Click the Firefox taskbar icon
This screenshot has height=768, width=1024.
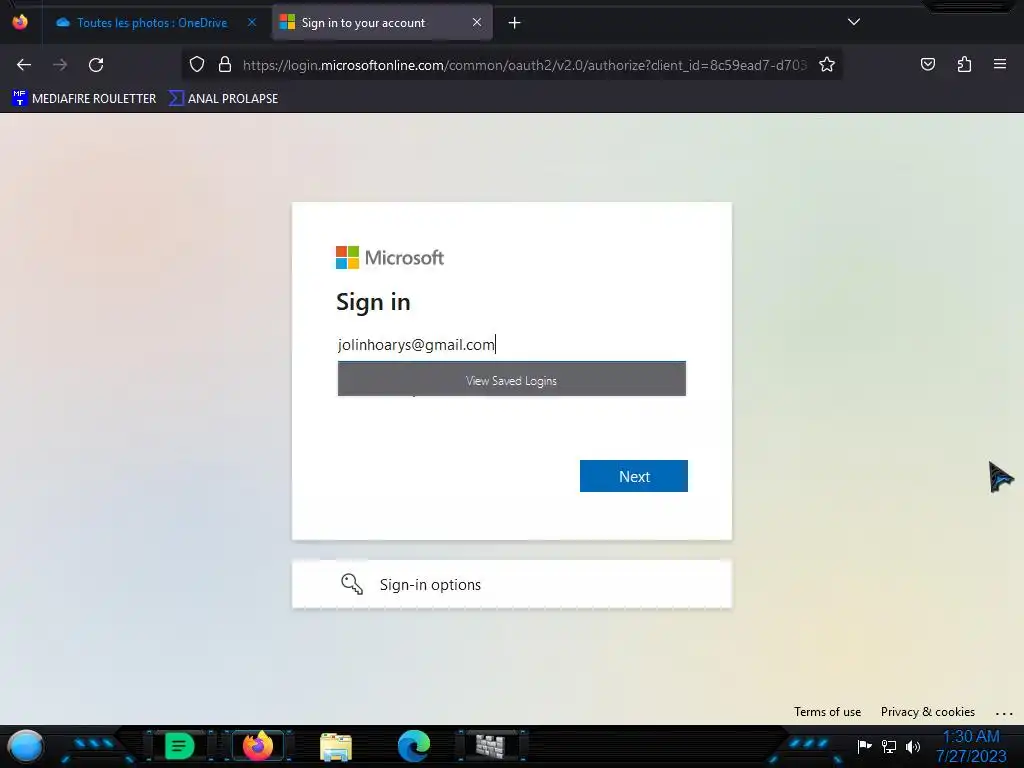coord(257,746)
